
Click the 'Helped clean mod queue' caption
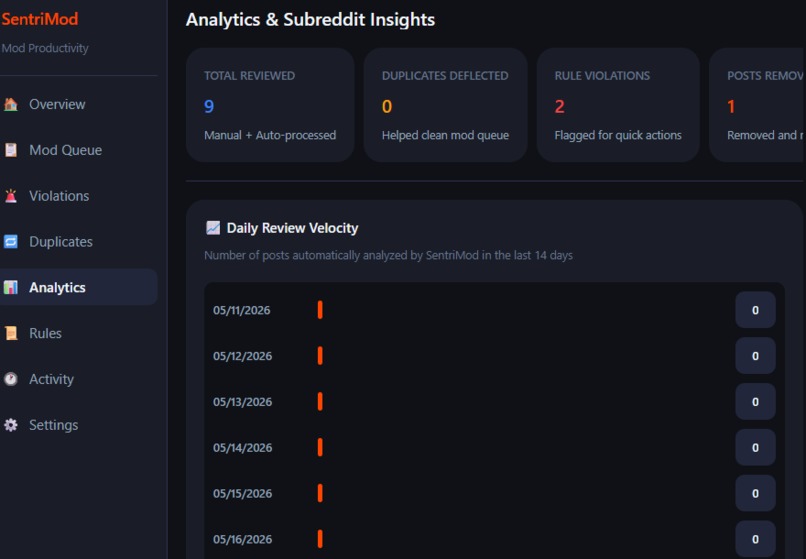445,135
